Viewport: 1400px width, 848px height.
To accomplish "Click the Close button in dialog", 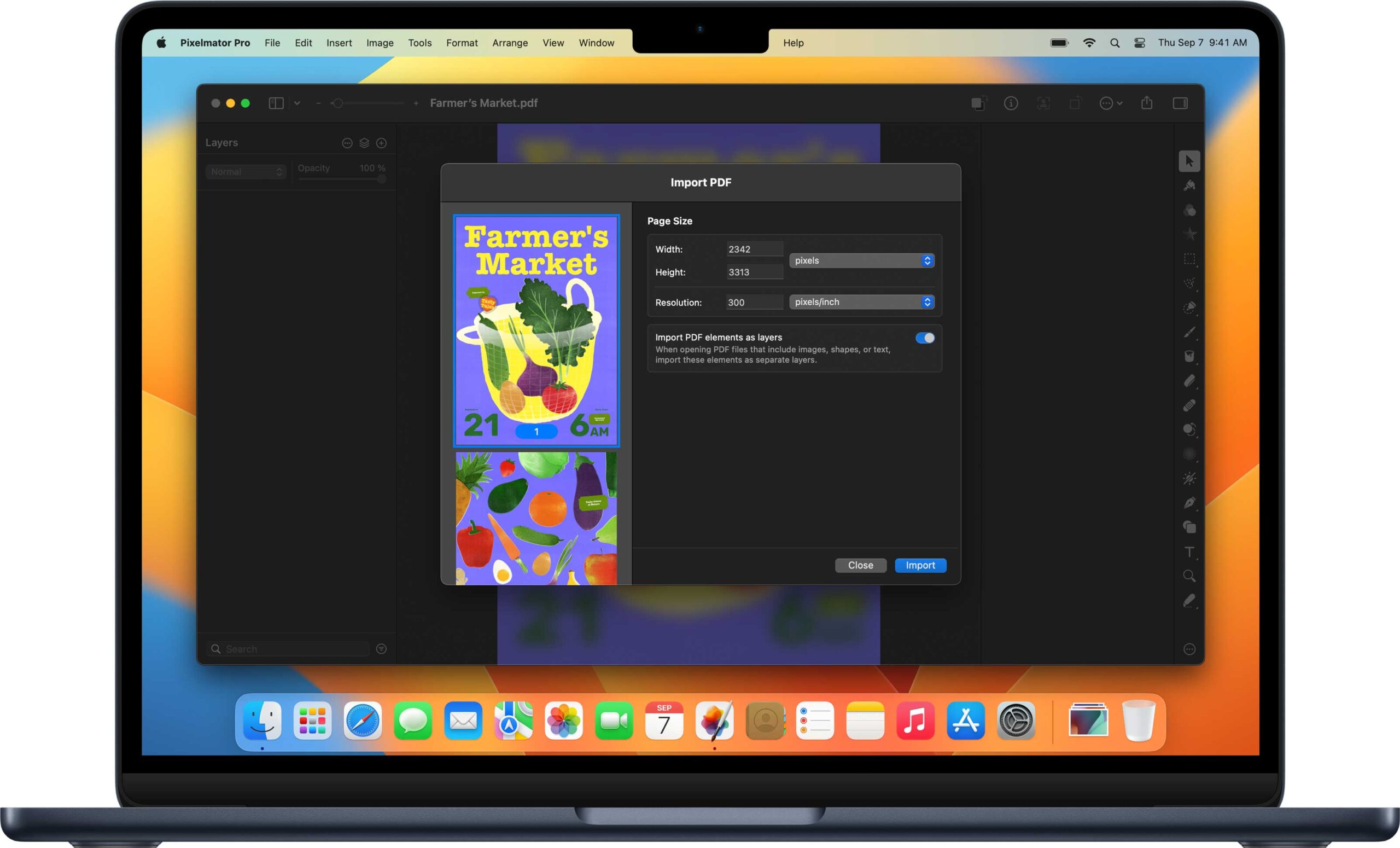I will pyautogui.click(x=860, y=565).
